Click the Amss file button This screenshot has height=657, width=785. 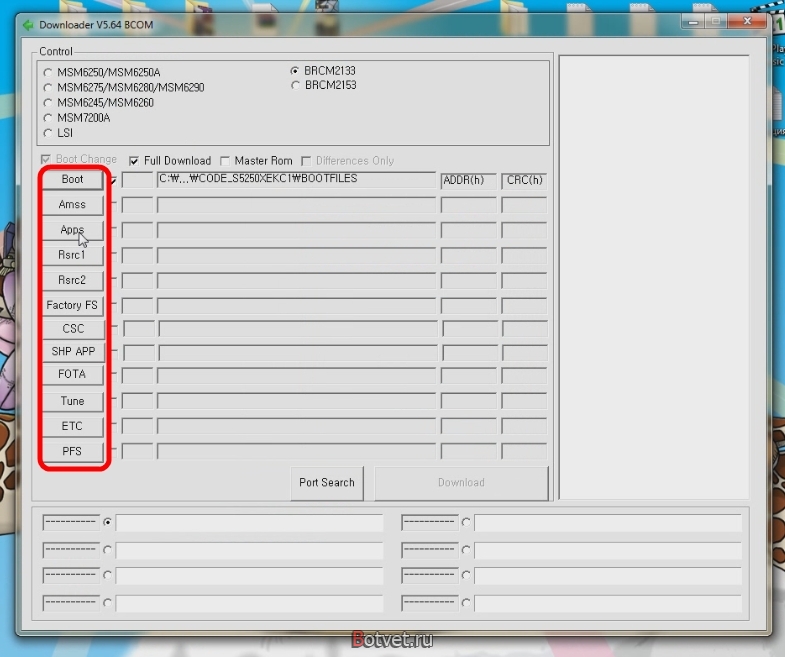point(73,204)
